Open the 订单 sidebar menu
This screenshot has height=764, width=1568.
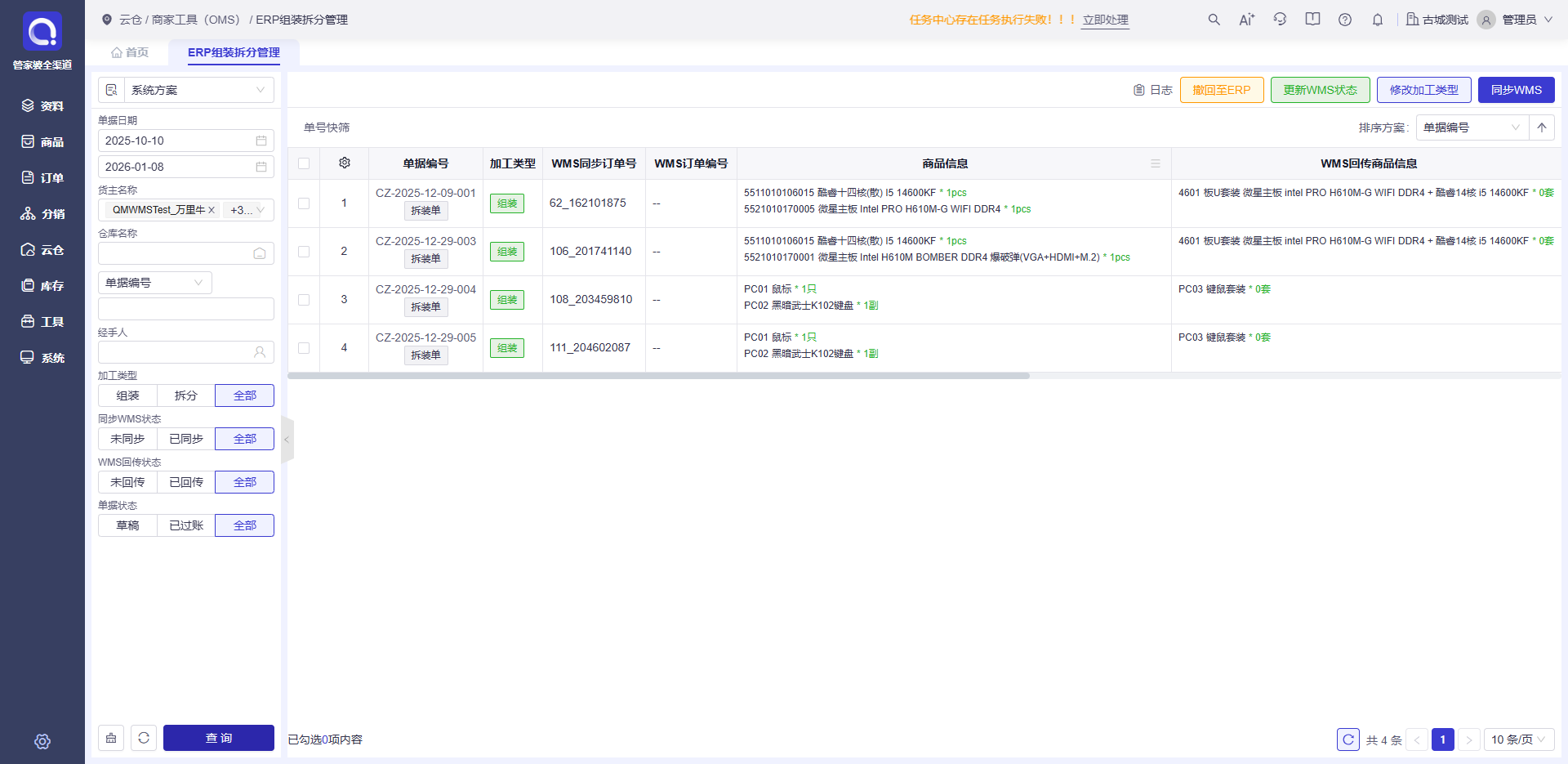[x=42, y=178]
